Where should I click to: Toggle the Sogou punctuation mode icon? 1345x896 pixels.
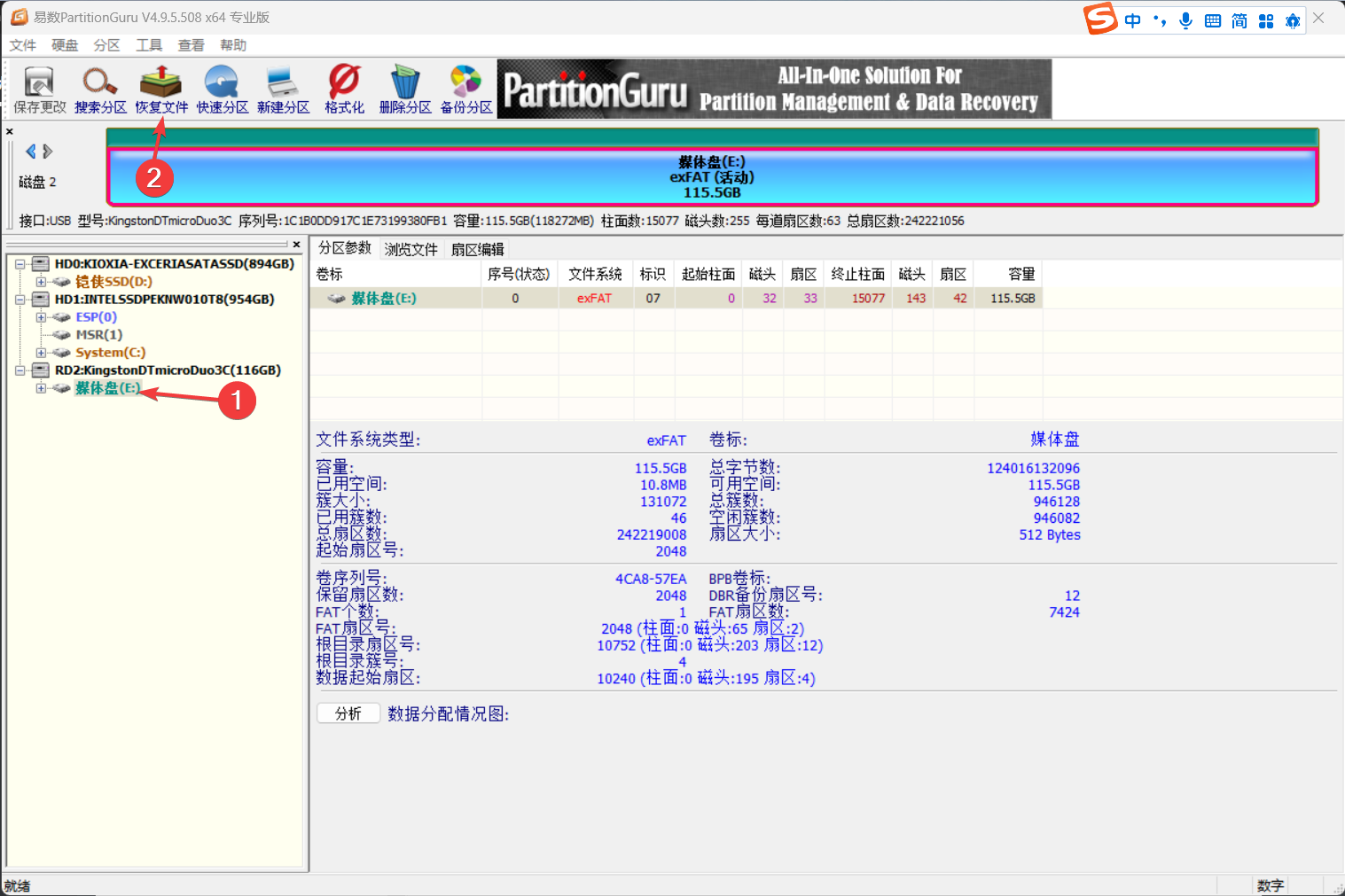pos(1160,20)
